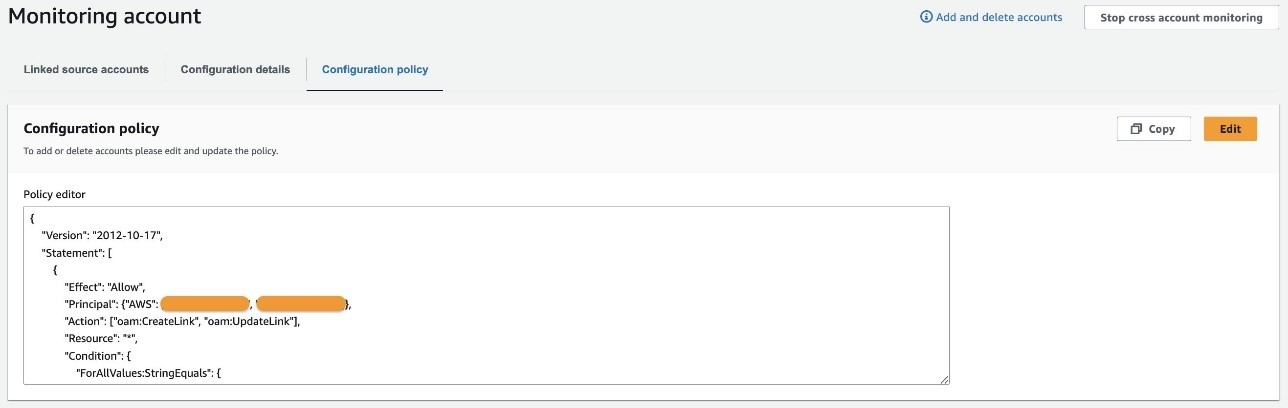Place cursor on the "Version" line in editor

(102, 235)
